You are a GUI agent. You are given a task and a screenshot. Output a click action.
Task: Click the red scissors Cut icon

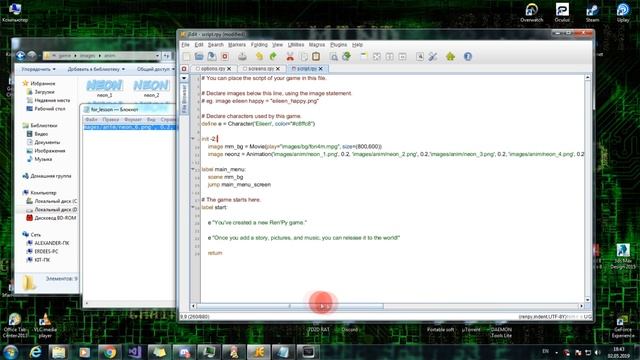click(290, 57)
